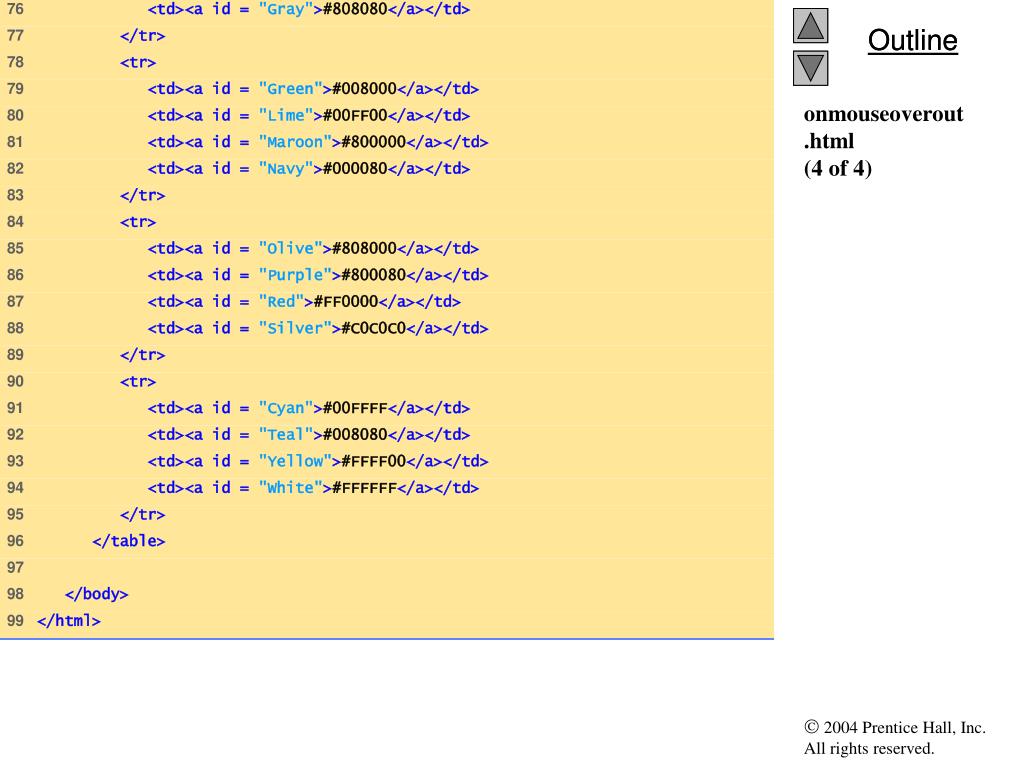The height and width of the screenshot is (768, 1024).
Task: Click the "Teal" id string on line 92
Action: click(x=286, y=435)
